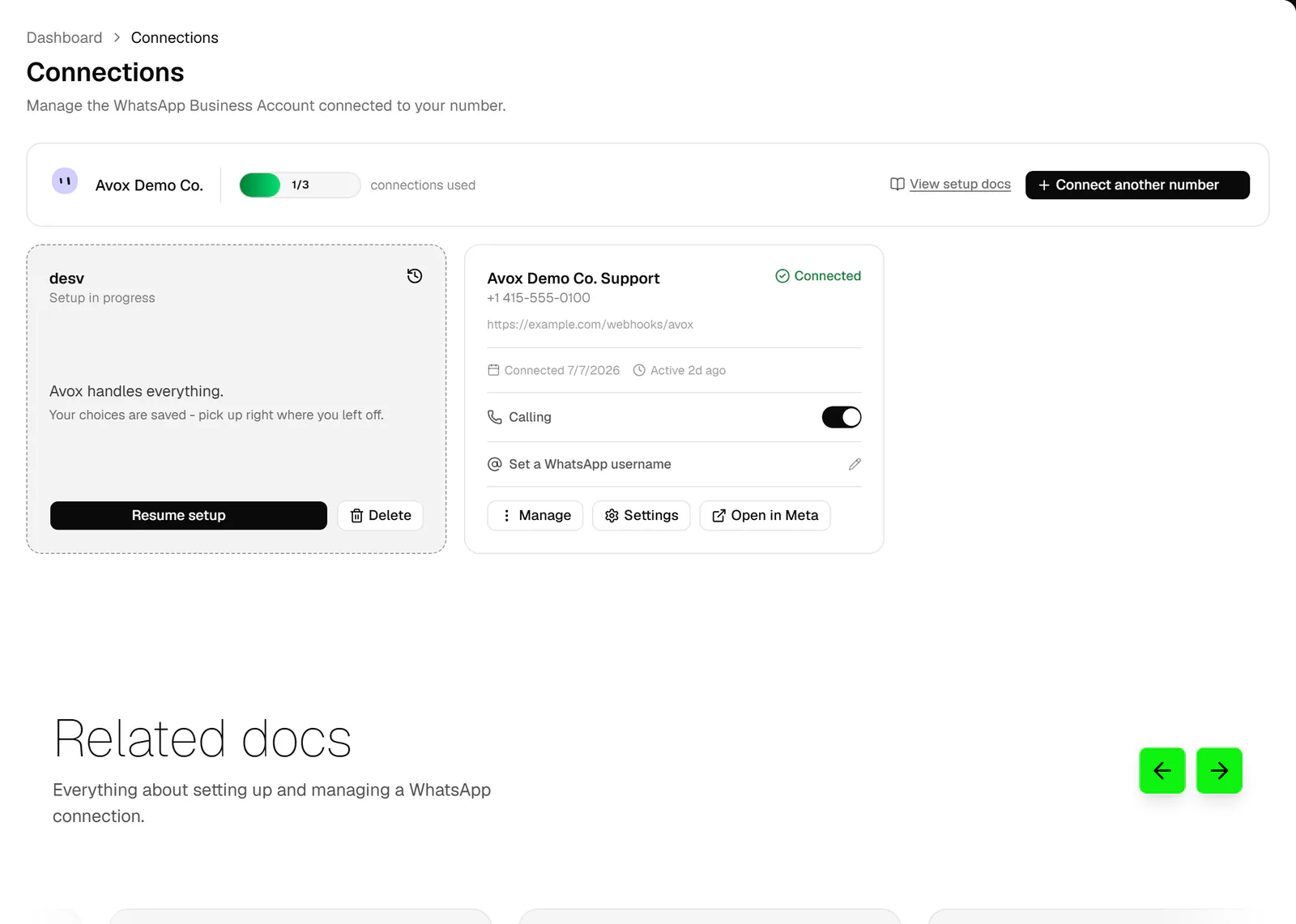This screenshot has width=1296, height=924.
Task: Click the book icon beside View setup docs
Action: click(x=897, y=185)
